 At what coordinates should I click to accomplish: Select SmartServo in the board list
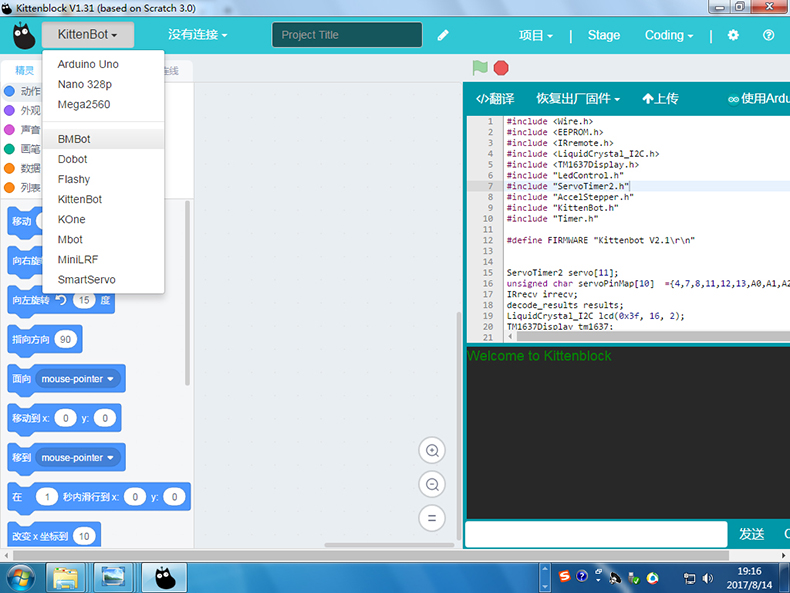86,280
